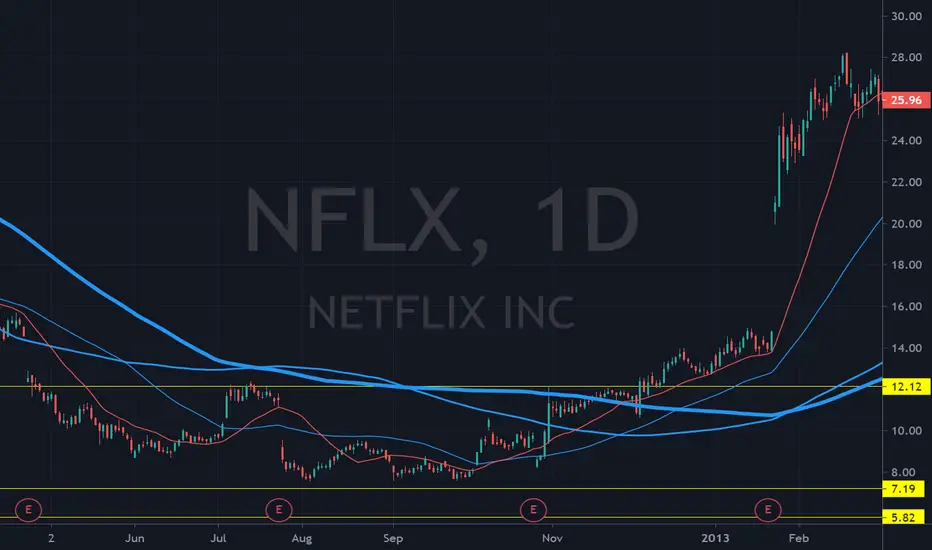Click the 22.00 price axis label
This screenshot has width=932, height=550.
click(x=906, y=183)
